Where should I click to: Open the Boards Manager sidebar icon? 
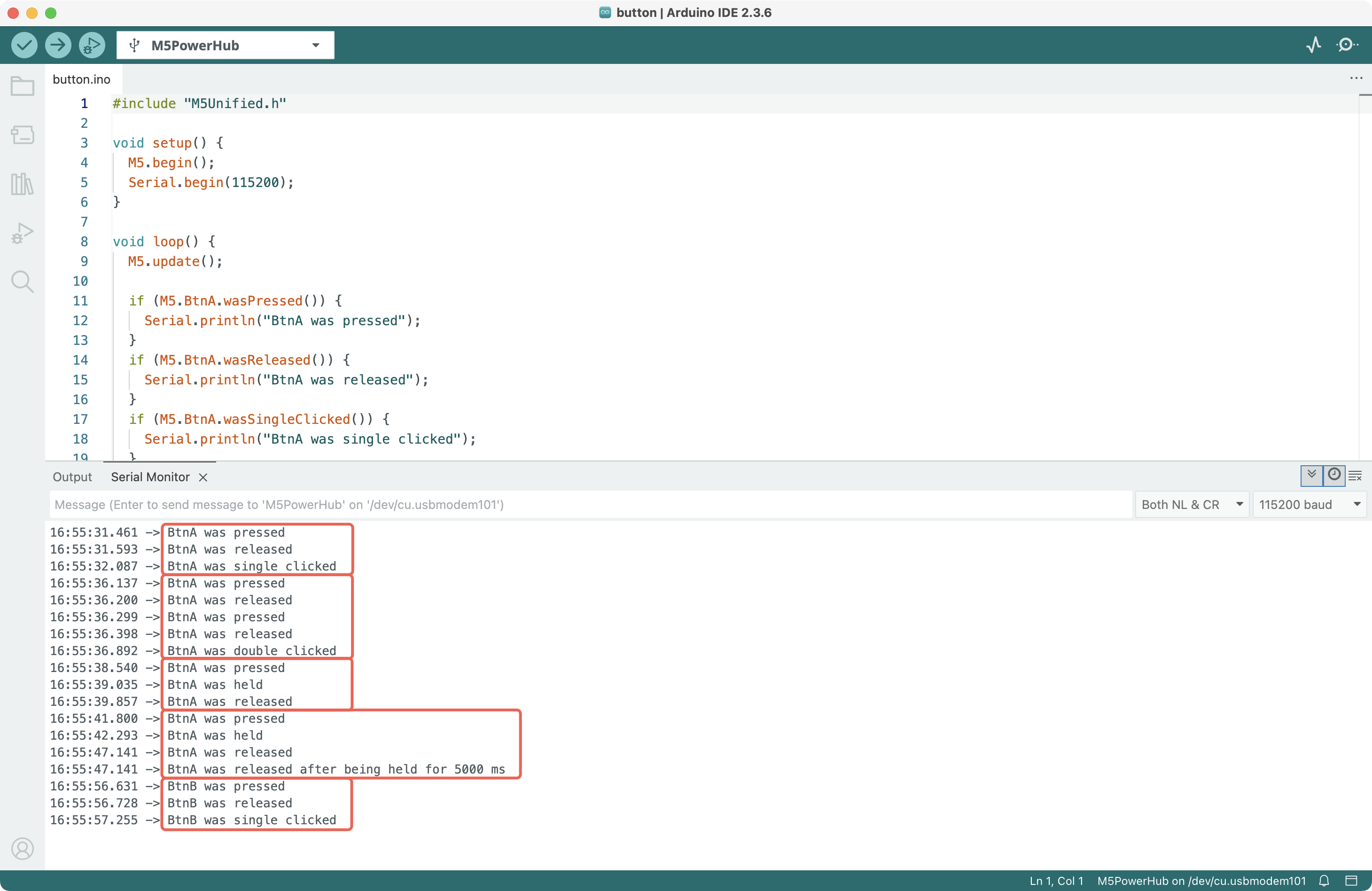click(x=23, y=135)
